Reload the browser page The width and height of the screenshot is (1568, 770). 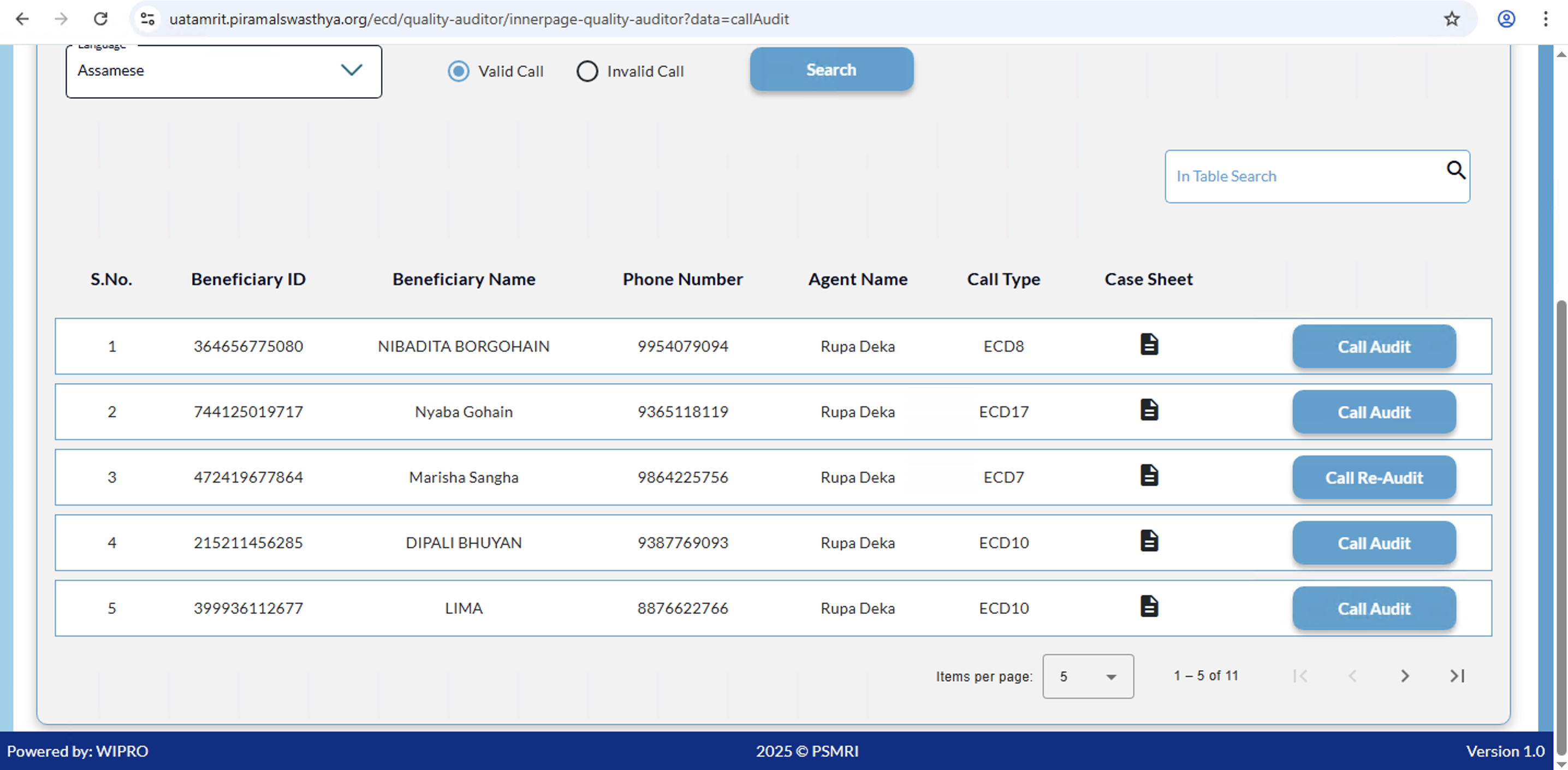point(100,19)
